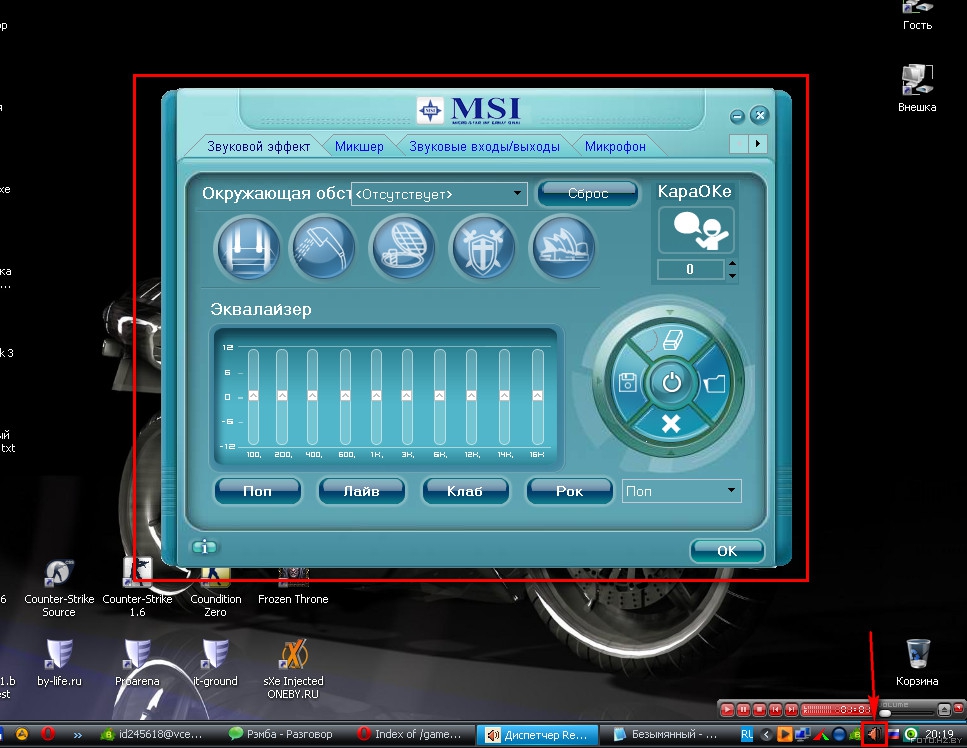Click the 600 Hz equalizer slider handle
The height and width of the screenshot is (748, 967).
pyautogui.click(x=345, y=395)
